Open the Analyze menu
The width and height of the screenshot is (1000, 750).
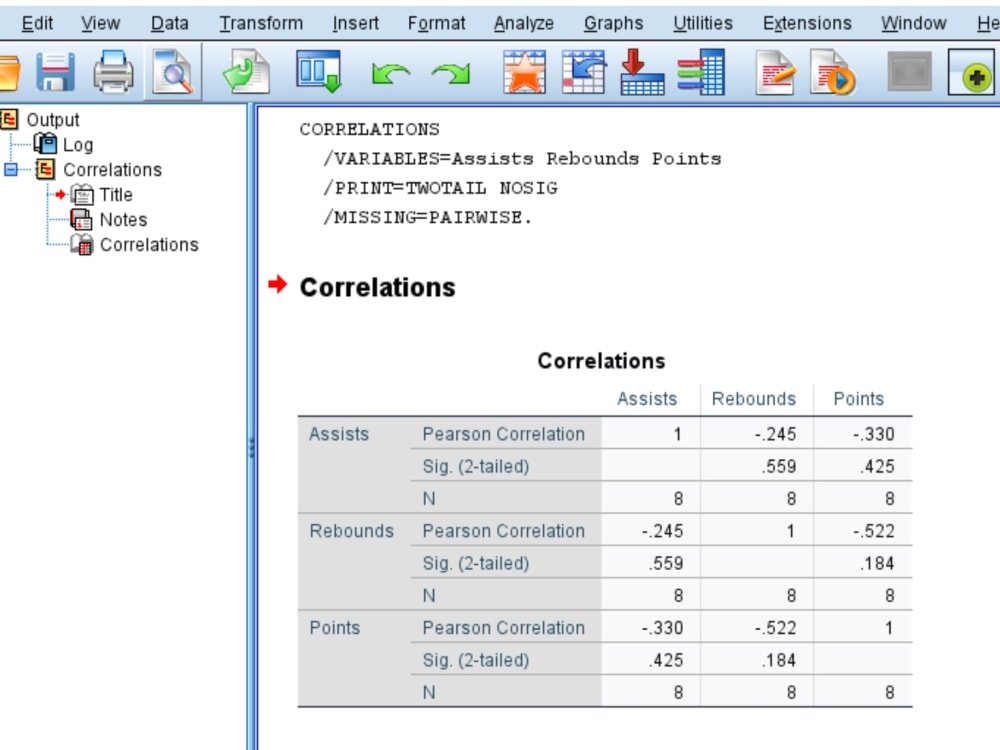pyautogui.click(x=524, y=24)
